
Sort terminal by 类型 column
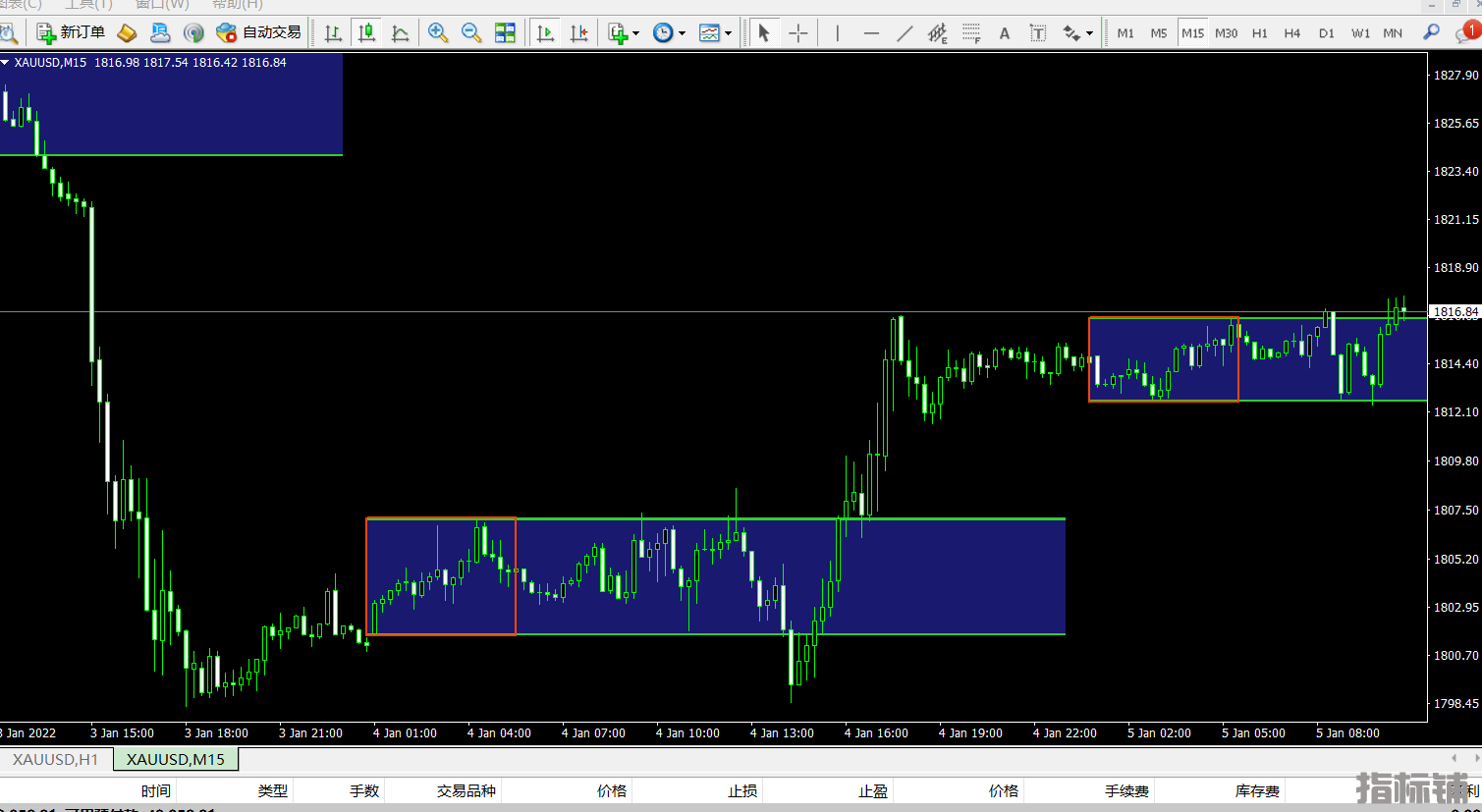[272, 790]
